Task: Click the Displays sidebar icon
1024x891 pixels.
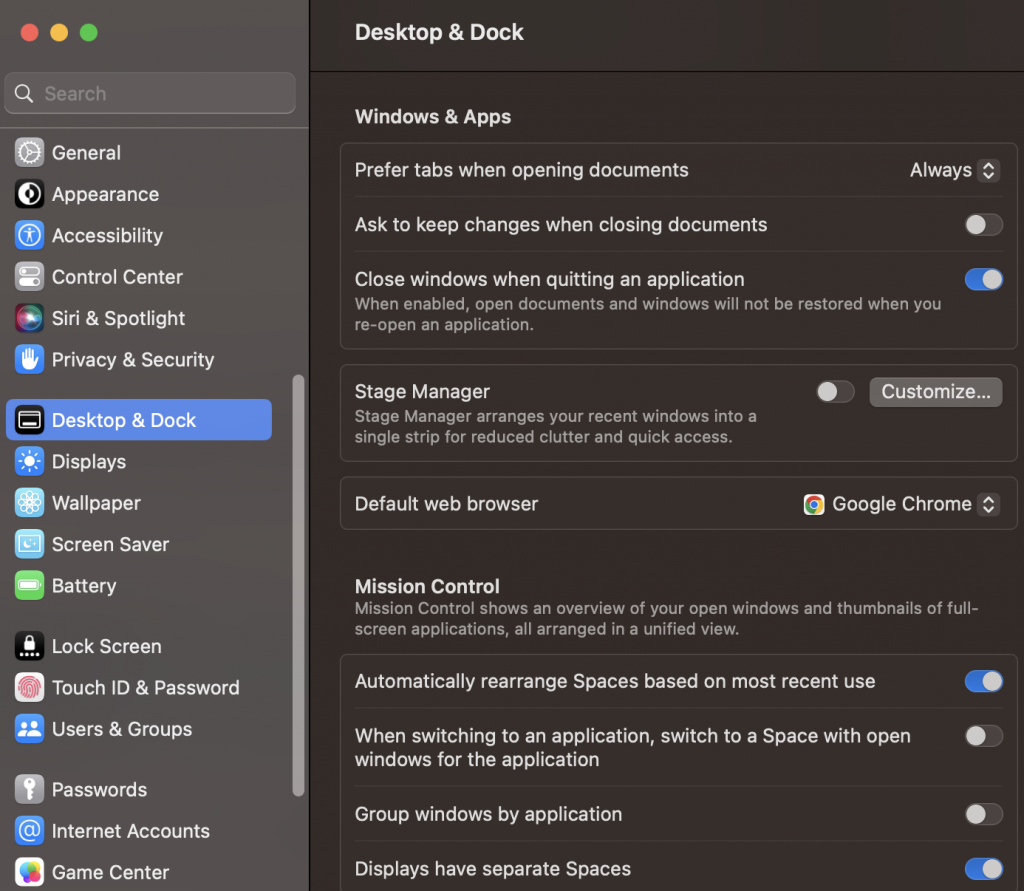Action: 27,461
